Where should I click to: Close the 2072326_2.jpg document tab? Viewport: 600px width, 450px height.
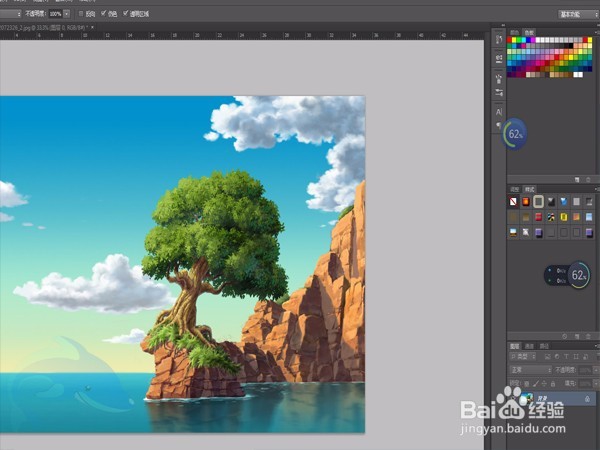pyautogui.click(x=92, y=28)
